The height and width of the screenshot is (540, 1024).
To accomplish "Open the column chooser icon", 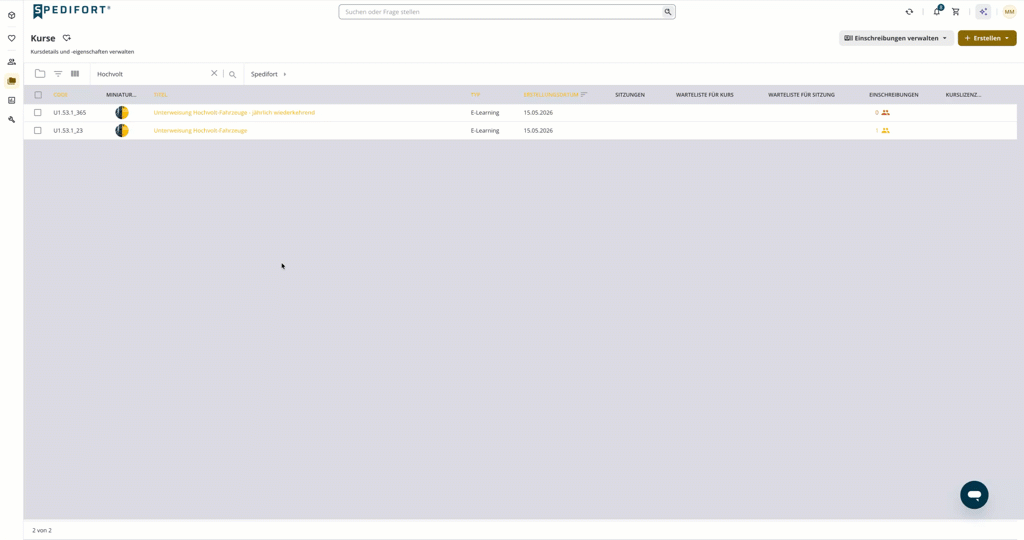I will (x=75, y=74).
